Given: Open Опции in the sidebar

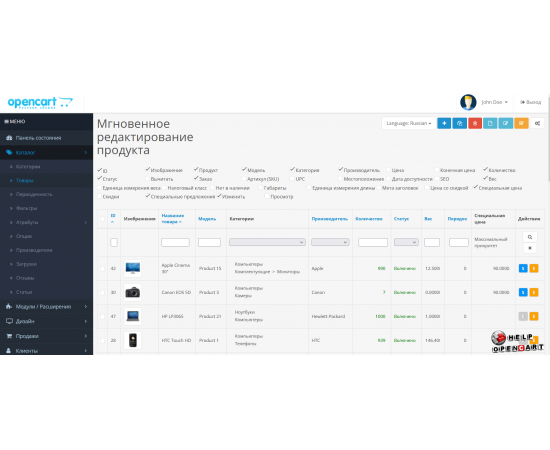Looking at the screenshot, I should click(x=24, y=236).
